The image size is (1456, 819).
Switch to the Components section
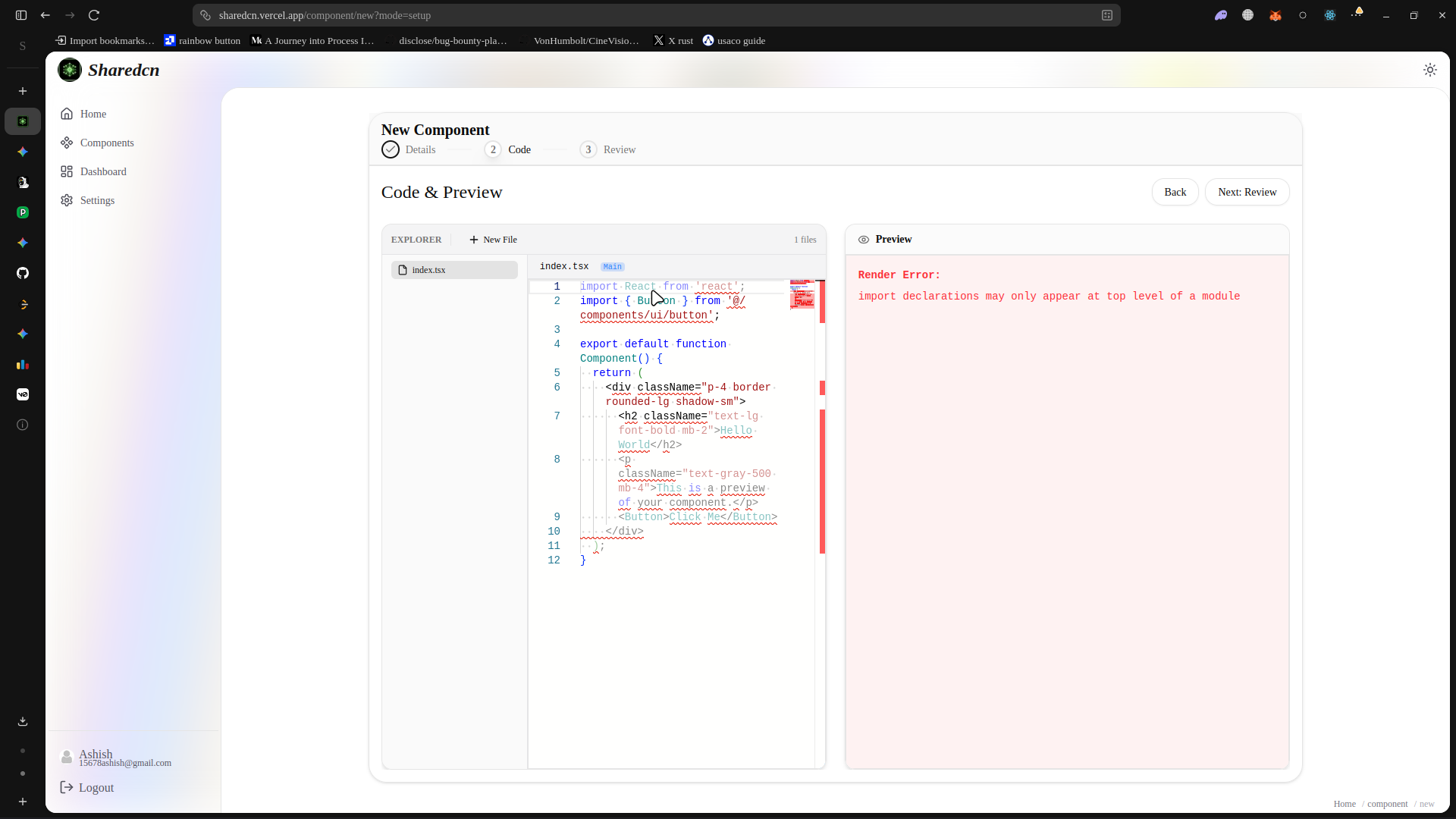106,143
